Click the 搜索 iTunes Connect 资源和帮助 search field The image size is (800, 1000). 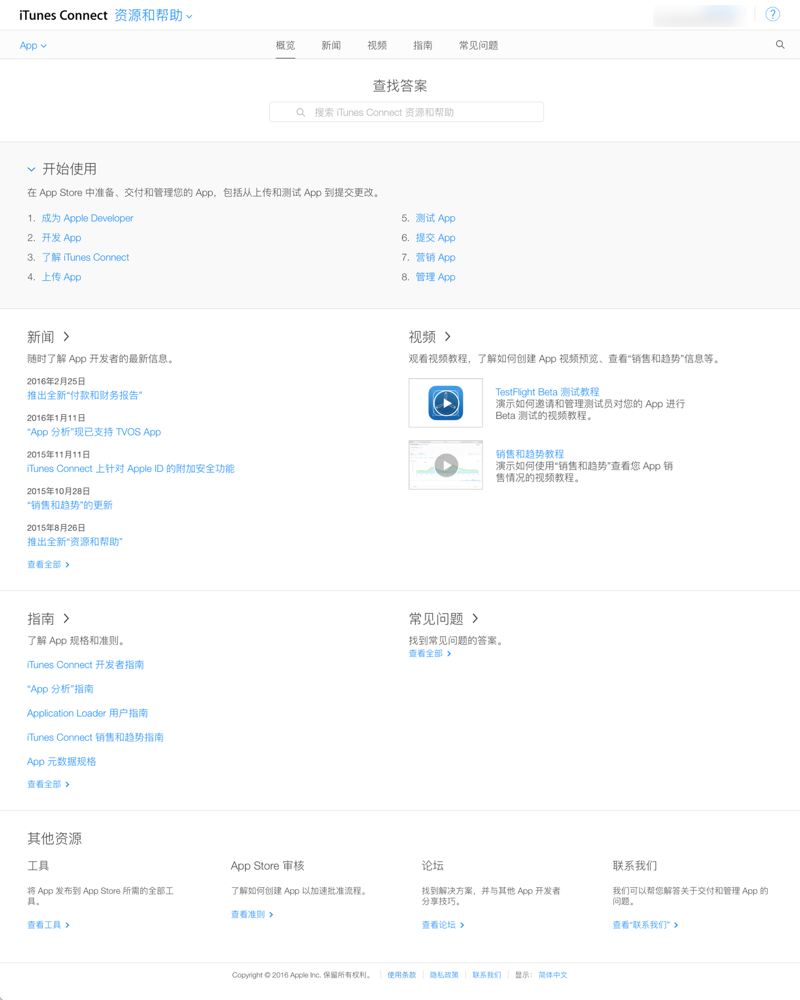click(406, 112)
